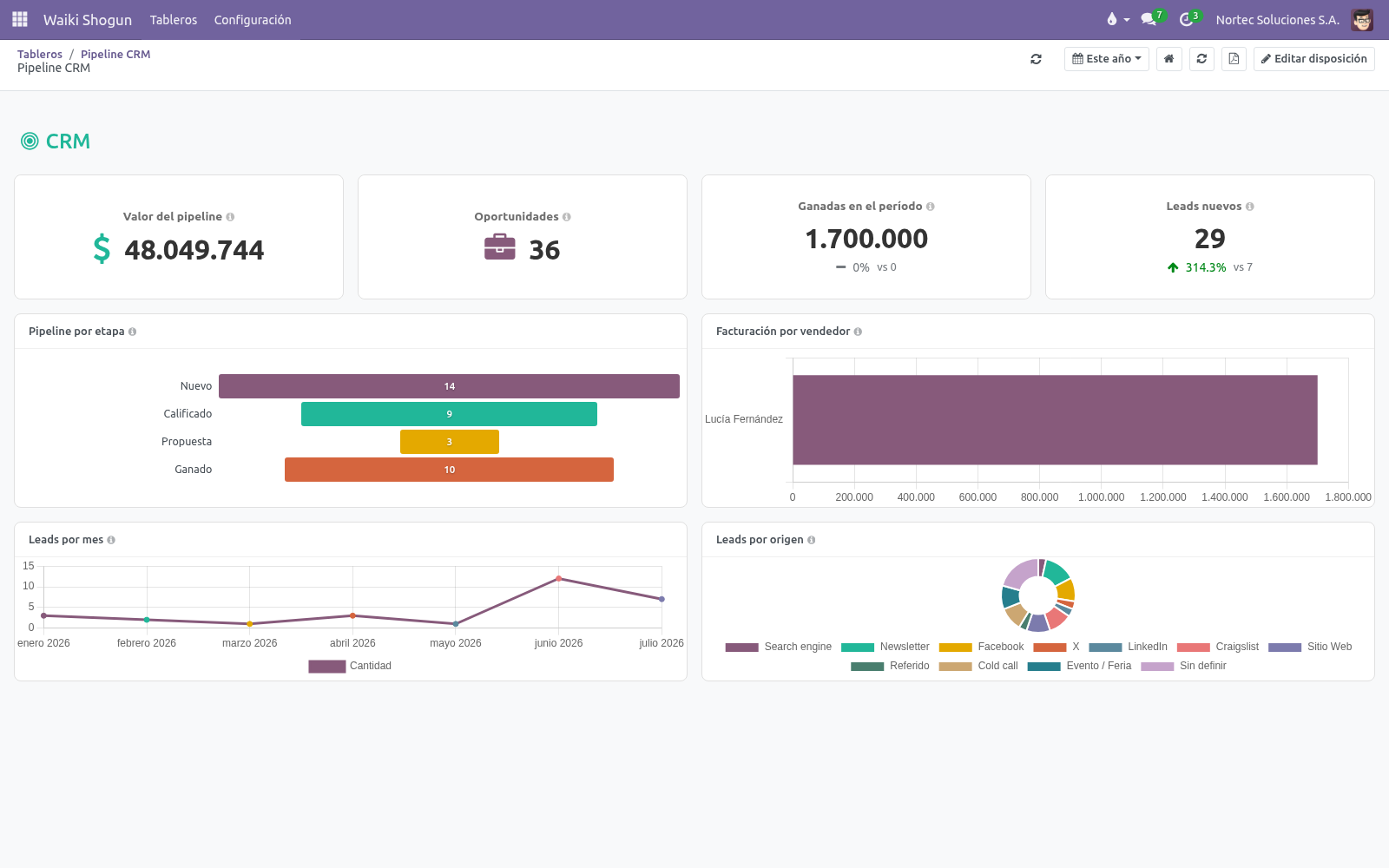The width and height of the screenshot is (1389, 868).
Task: Click the Calificado funnel bar showing 9
Action: pyautogui.click(x=449, y=414)
